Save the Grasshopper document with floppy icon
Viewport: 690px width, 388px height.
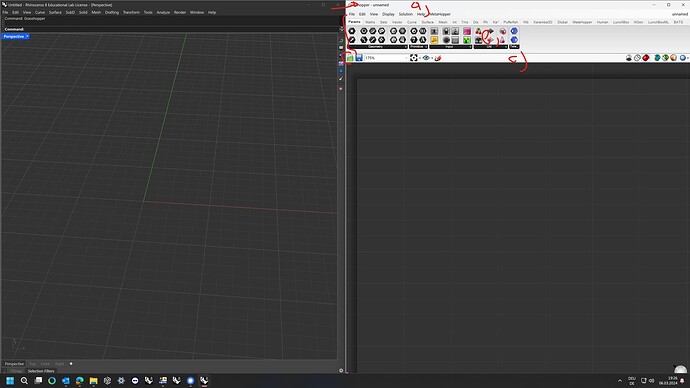pos(359,58)
